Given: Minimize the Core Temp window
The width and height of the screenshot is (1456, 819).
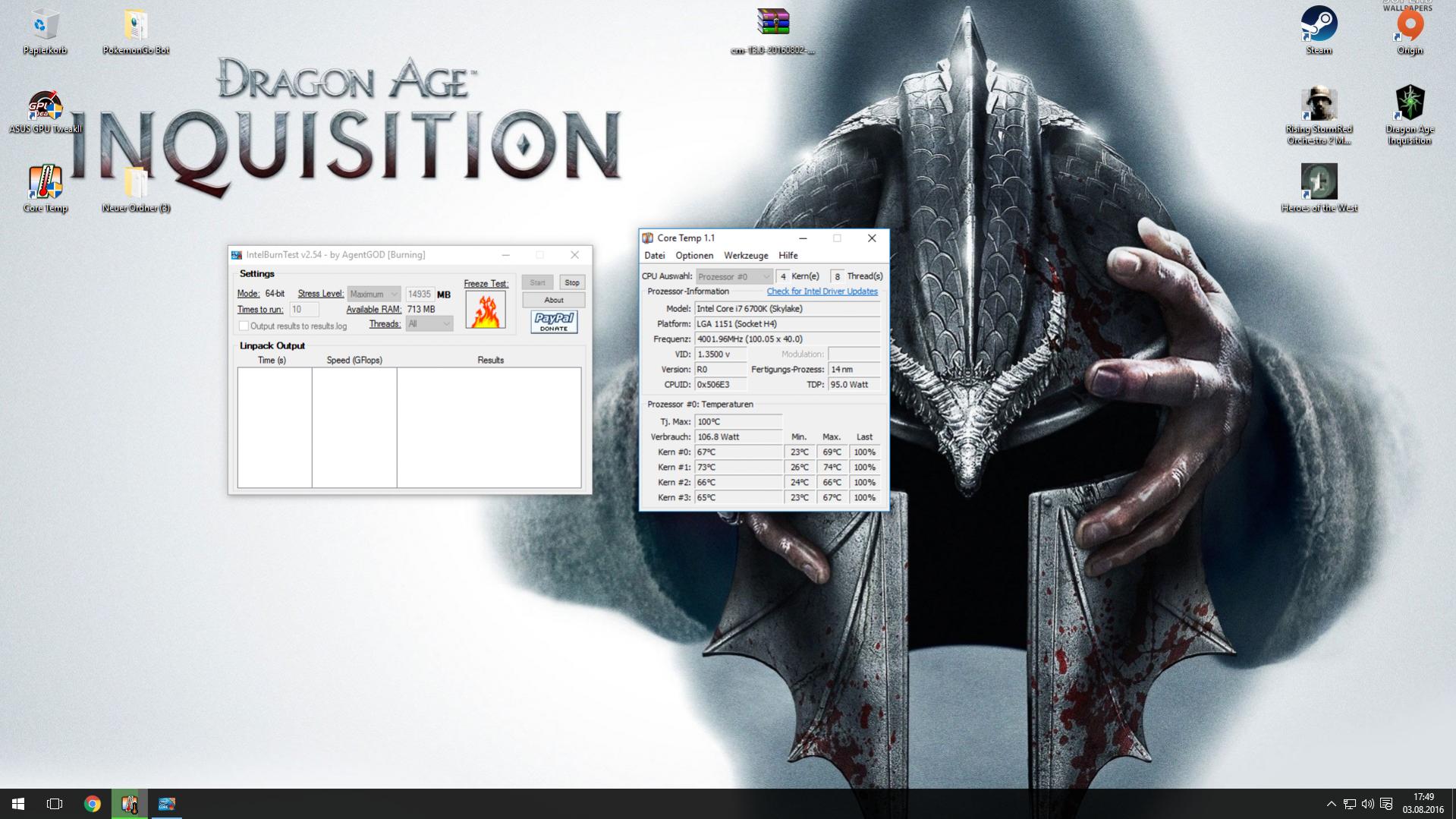Looking at the screenshot, I should coord(803,238).
